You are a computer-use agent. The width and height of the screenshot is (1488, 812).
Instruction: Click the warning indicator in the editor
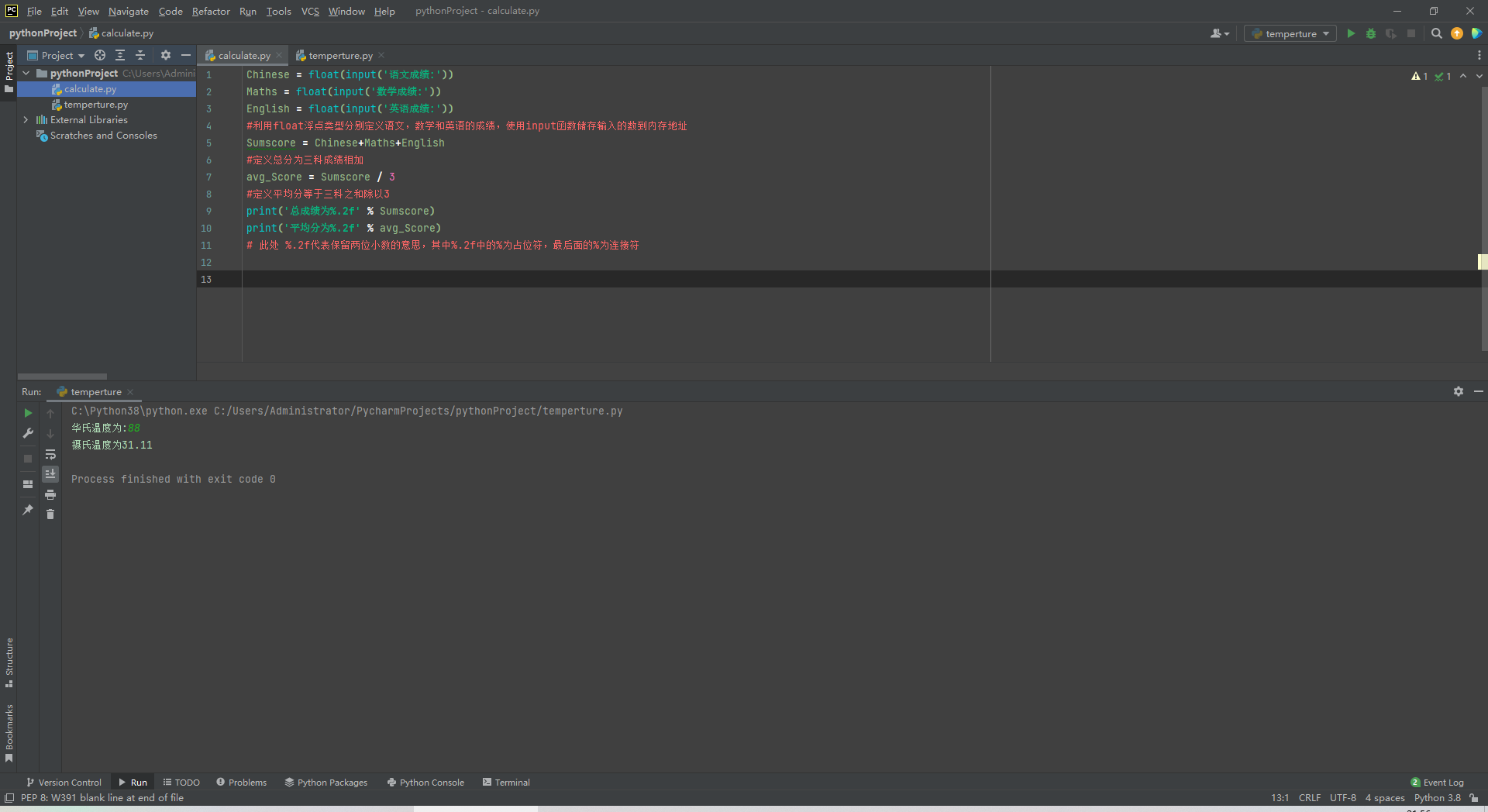point(1420,76)
